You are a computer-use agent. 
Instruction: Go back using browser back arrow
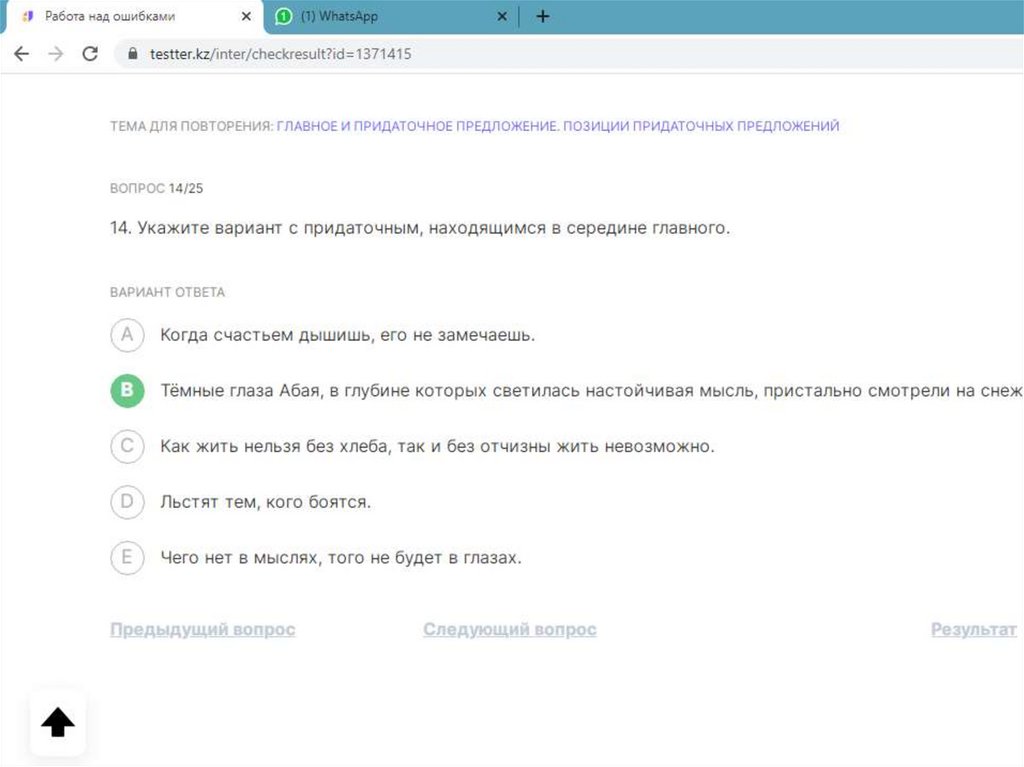[22, 54]
